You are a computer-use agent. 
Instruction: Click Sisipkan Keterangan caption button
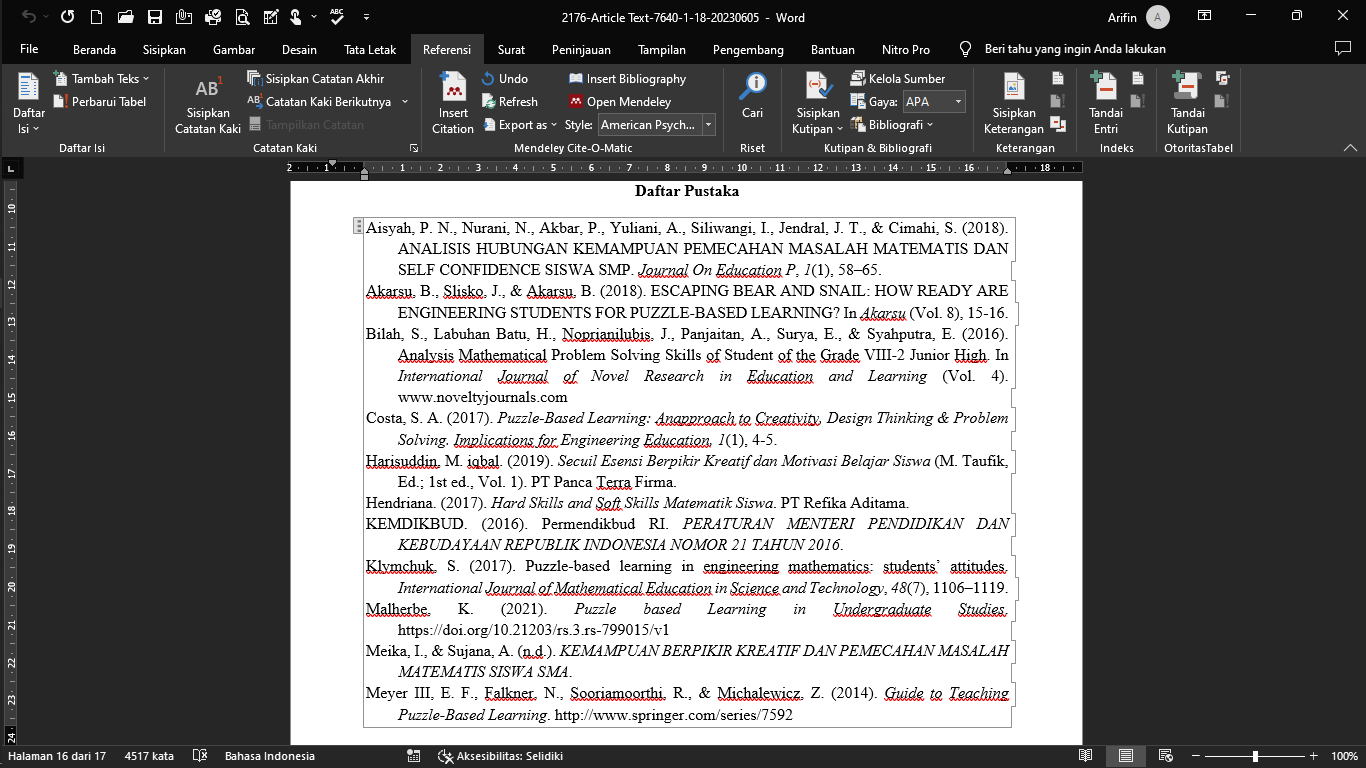pyautogui.click(x=1014, y=104)
